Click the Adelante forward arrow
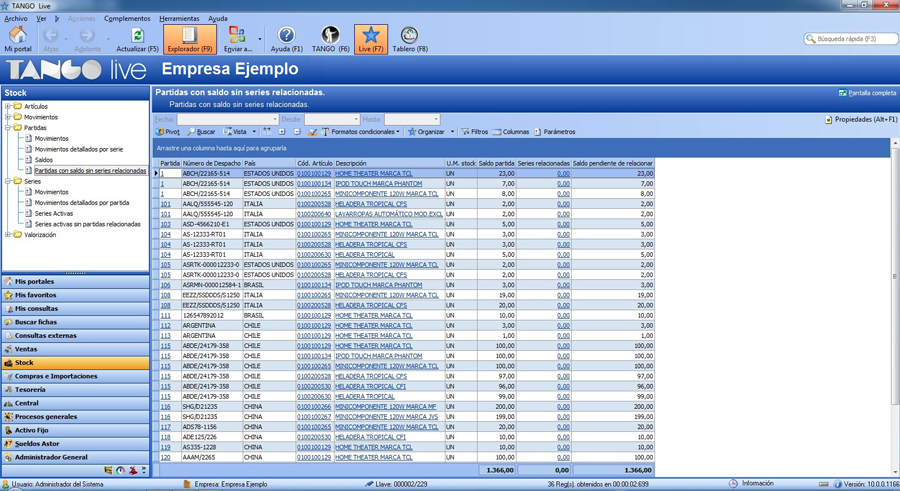The width and height of the screenshot is (900, 491). point(87,36)
